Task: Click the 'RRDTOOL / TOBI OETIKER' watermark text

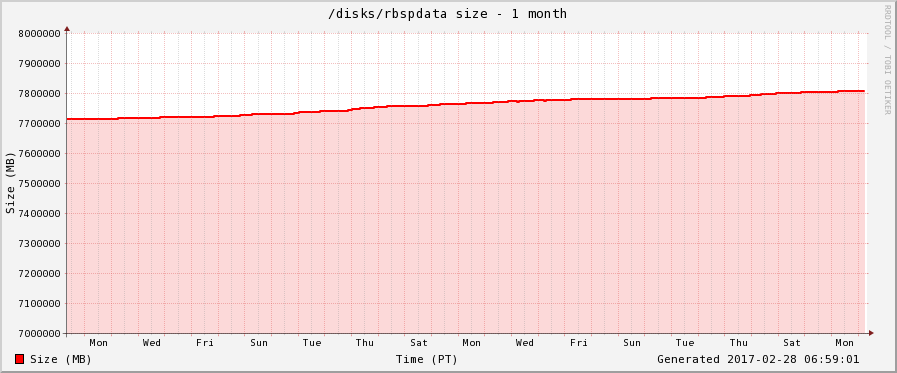Action: [887, 59]
